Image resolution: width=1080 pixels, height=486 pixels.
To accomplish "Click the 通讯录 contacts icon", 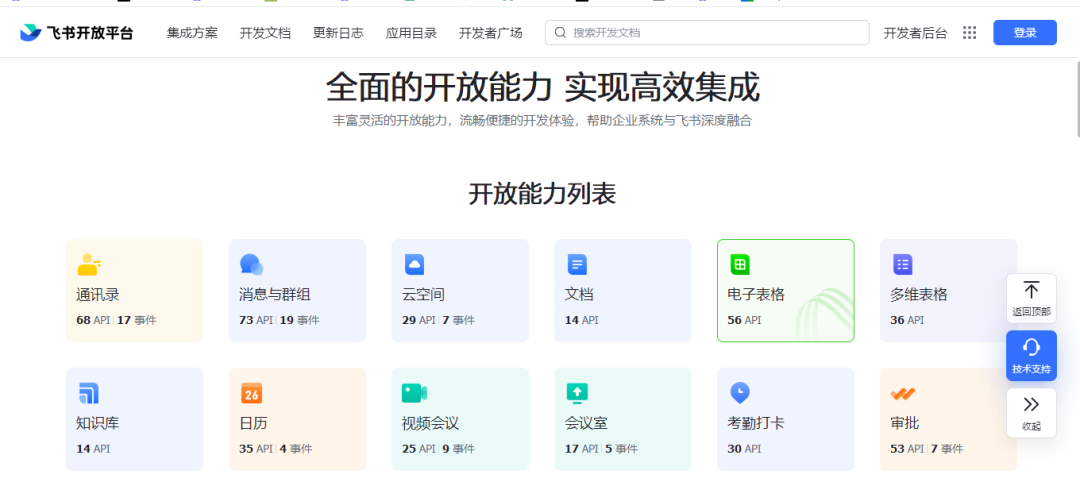I will coord(89,264).
